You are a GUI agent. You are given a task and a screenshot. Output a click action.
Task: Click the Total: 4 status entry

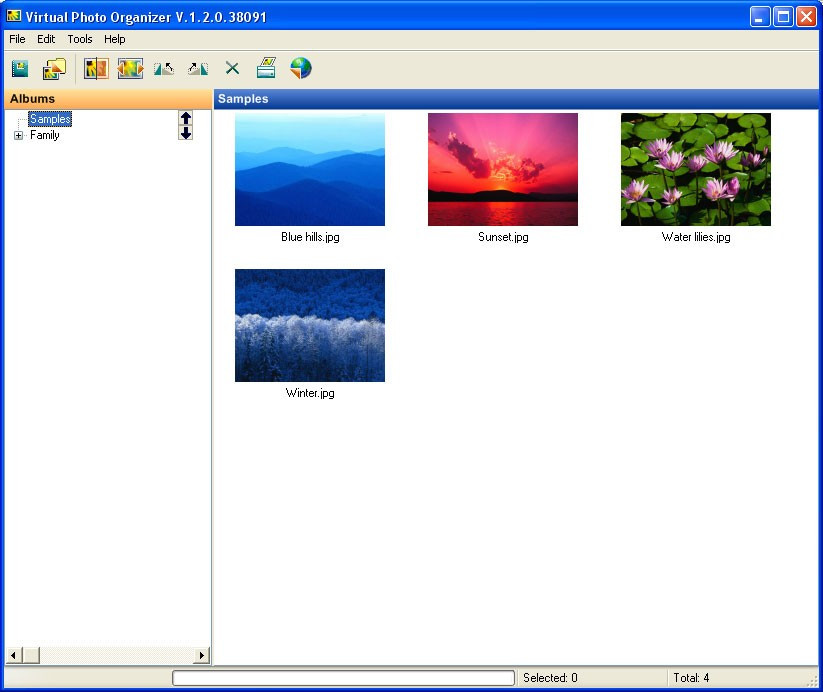click(x=691, y=678)
